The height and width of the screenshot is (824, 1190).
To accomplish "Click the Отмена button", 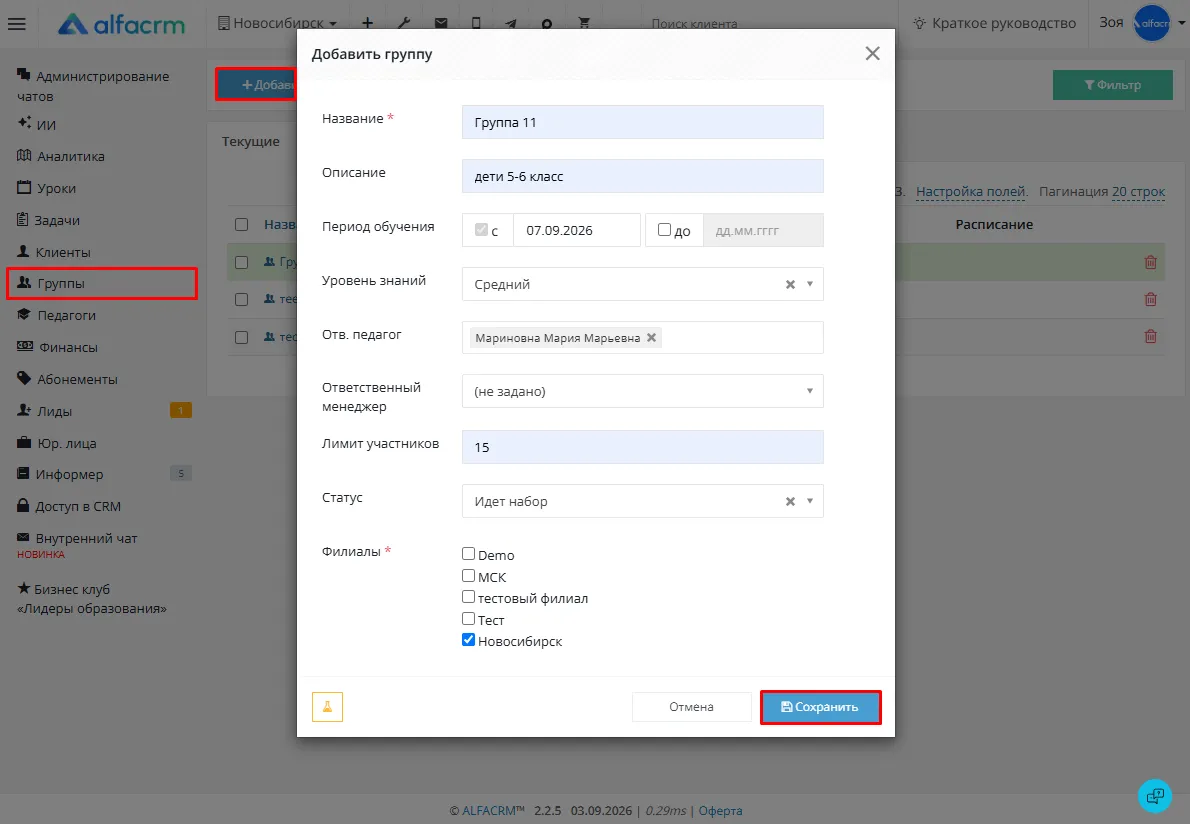I will [691, 707].
